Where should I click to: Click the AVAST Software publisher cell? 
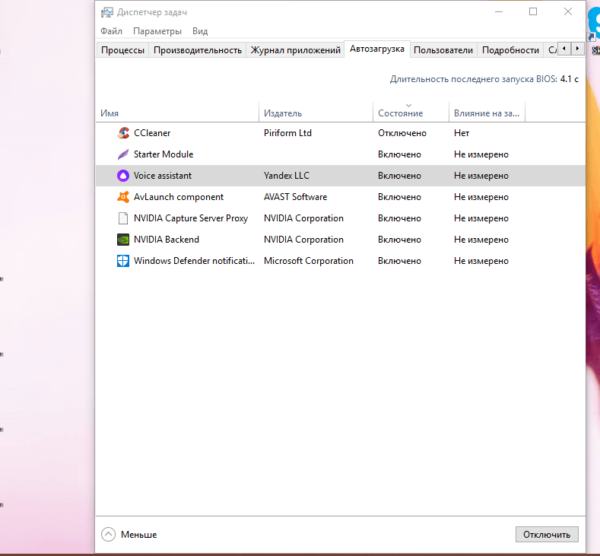[295, 197]
